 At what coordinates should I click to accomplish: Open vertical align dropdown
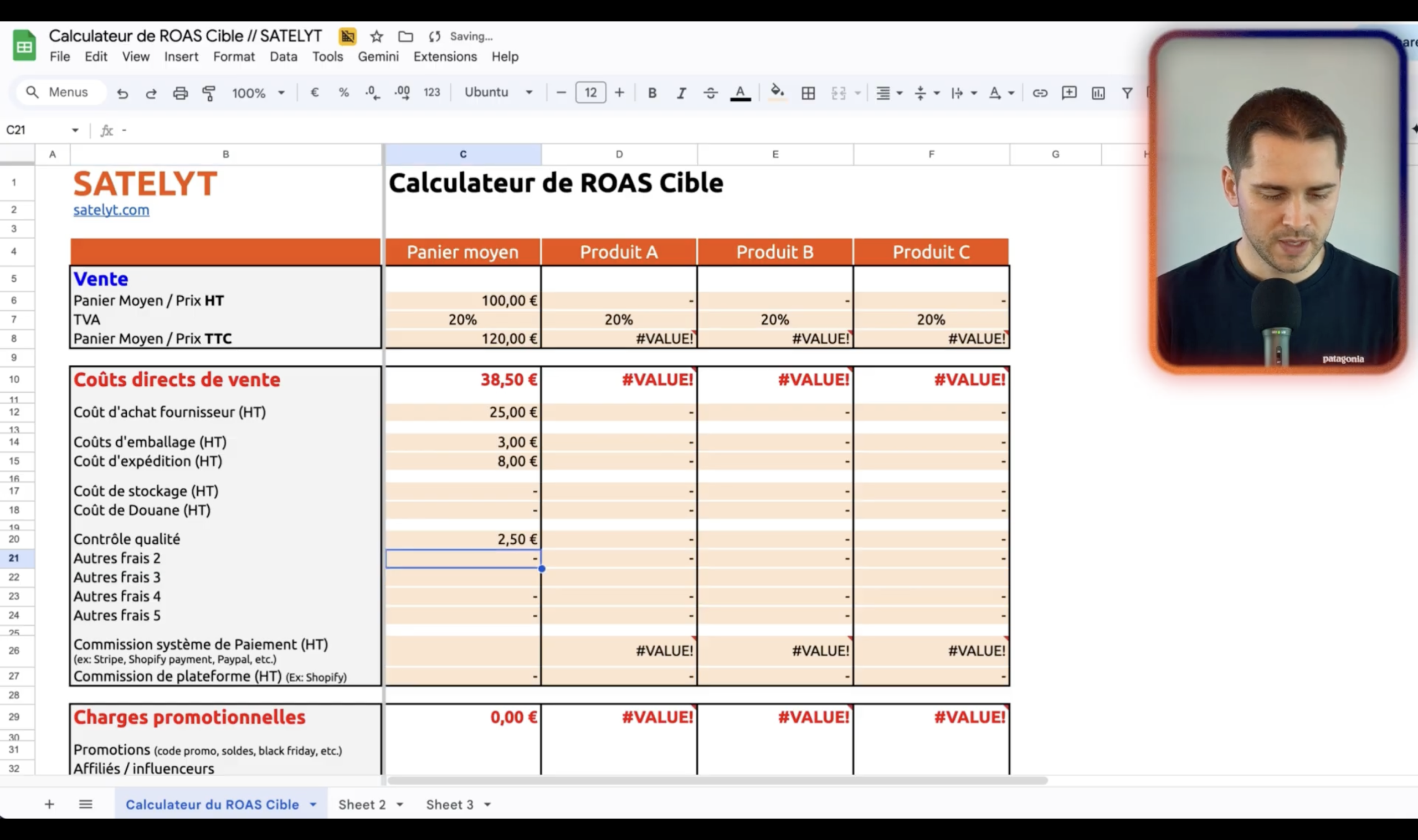click(927, 93)
